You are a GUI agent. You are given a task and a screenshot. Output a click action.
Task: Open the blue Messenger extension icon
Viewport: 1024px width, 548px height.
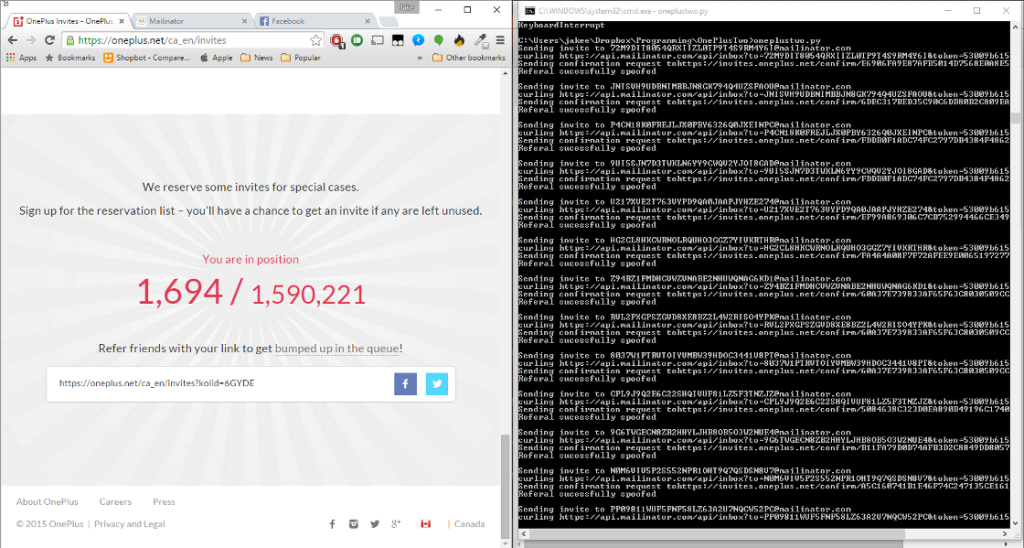418,40
